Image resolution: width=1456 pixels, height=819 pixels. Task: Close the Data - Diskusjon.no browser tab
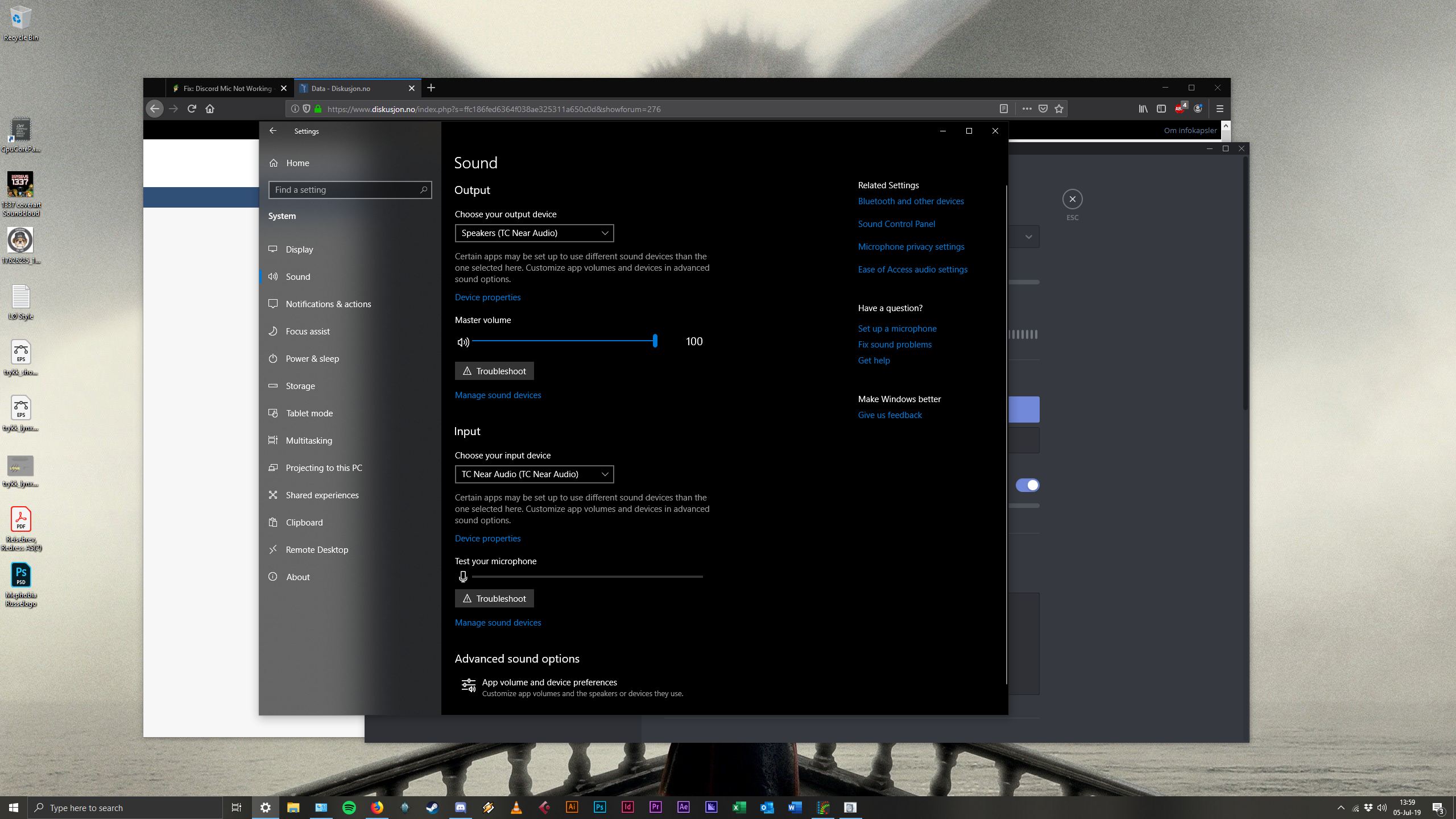(x=412, y=88)
